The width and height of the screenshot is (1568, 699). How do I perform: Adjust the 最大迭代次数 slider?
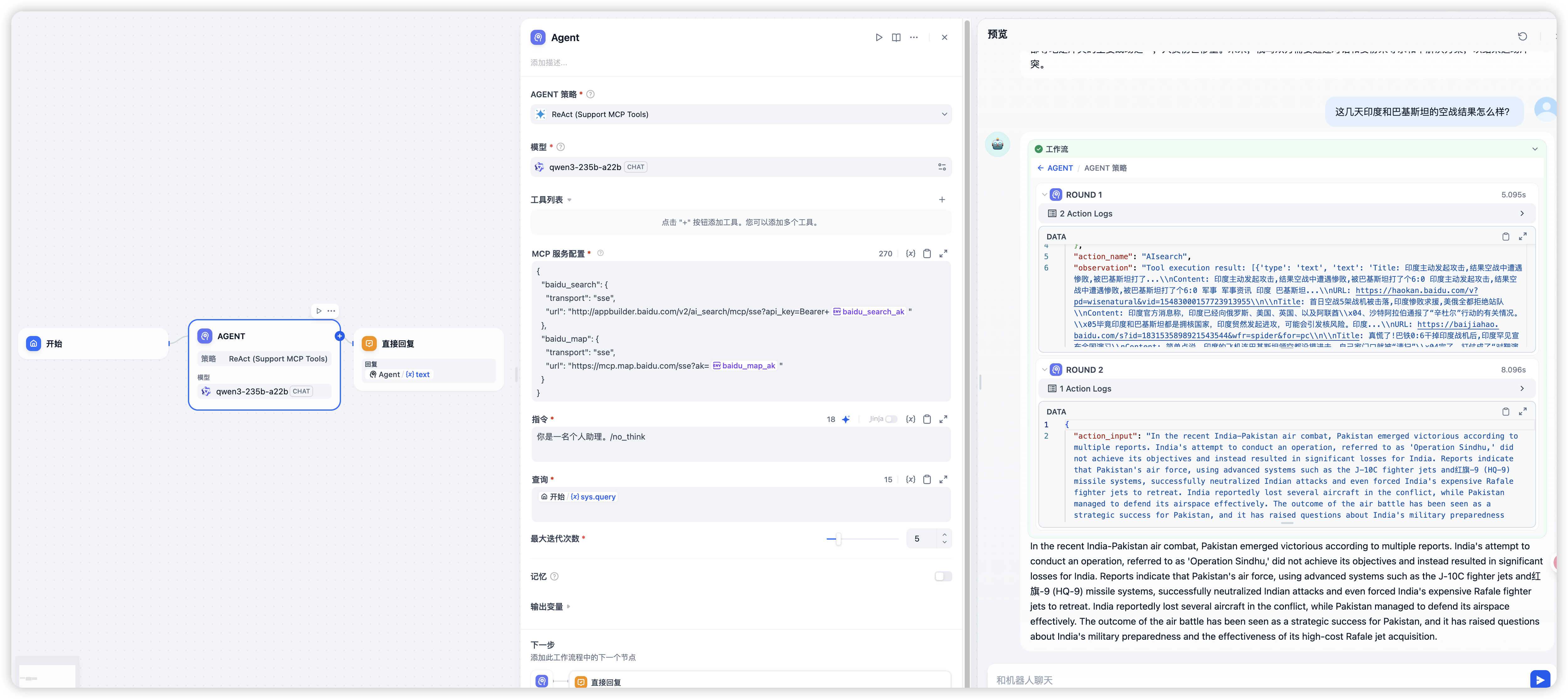point(838,539)
